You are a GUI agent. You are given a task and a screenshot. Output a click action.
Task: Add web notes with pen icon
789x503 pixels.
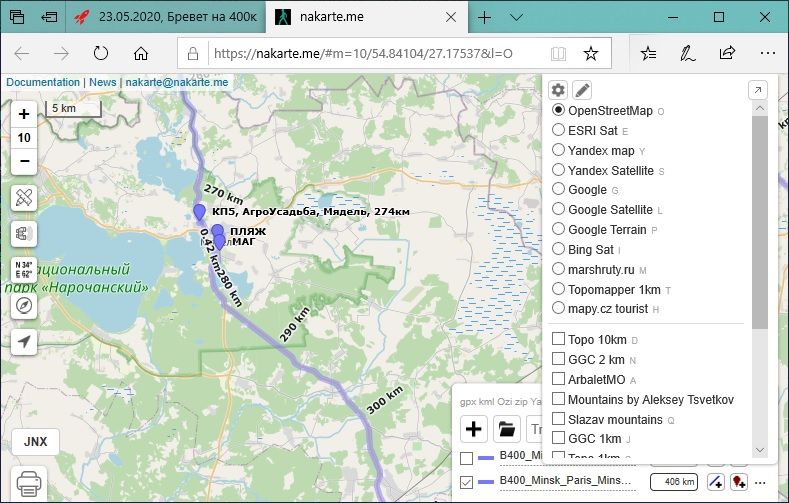pyautogui.click(x=687, y=53)
